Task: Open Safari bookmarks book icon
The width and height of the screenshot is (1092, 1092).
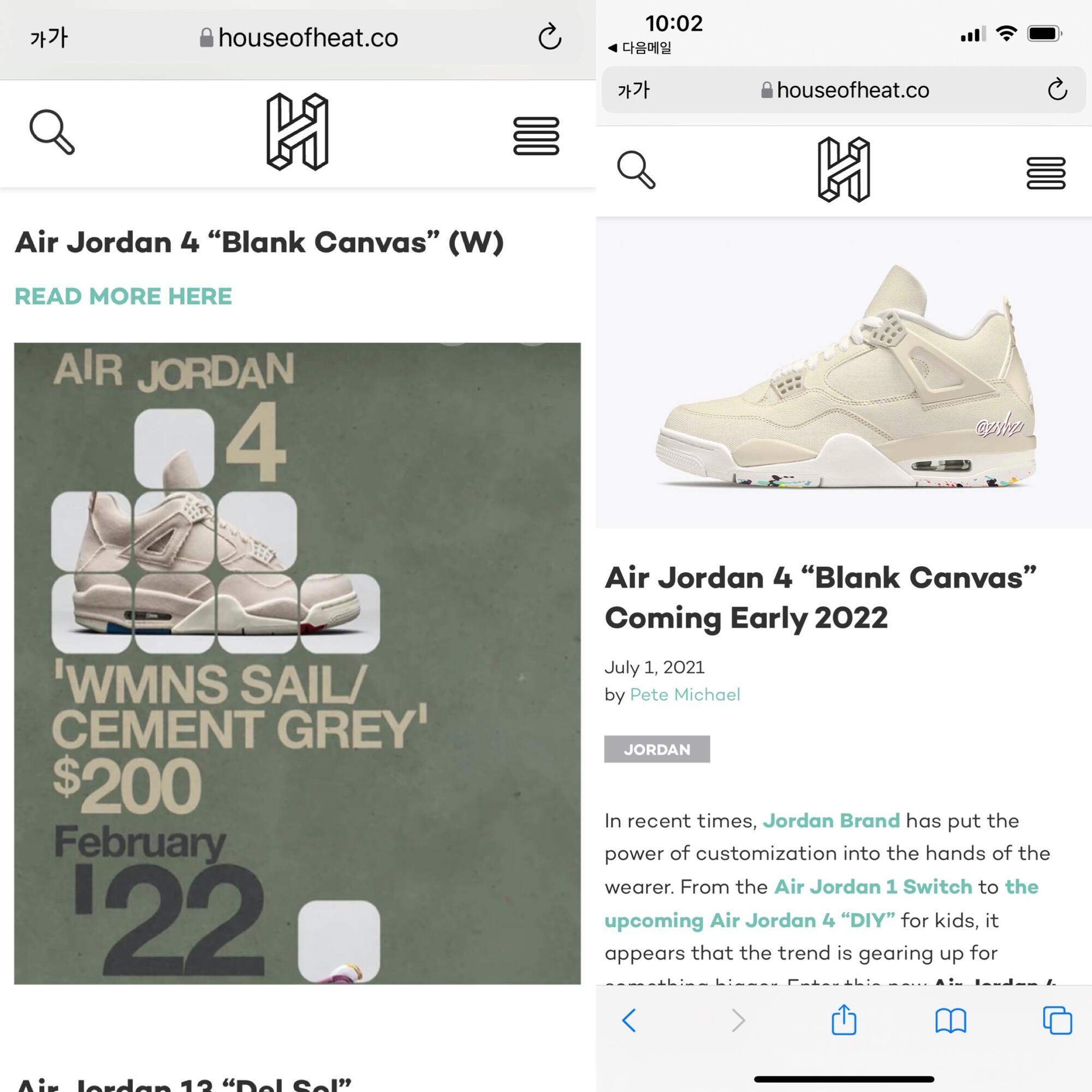Action: [951, 1021]
